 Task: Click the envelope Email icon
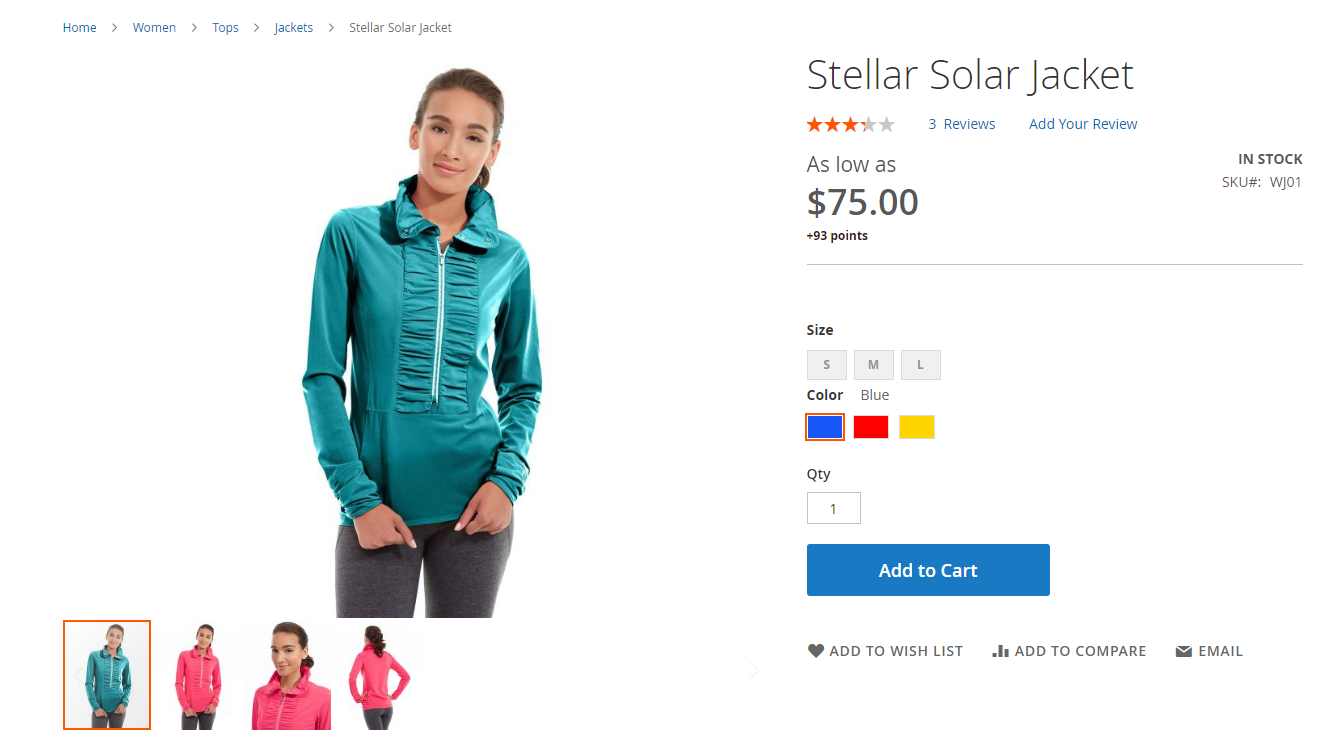click(1184, 651)
